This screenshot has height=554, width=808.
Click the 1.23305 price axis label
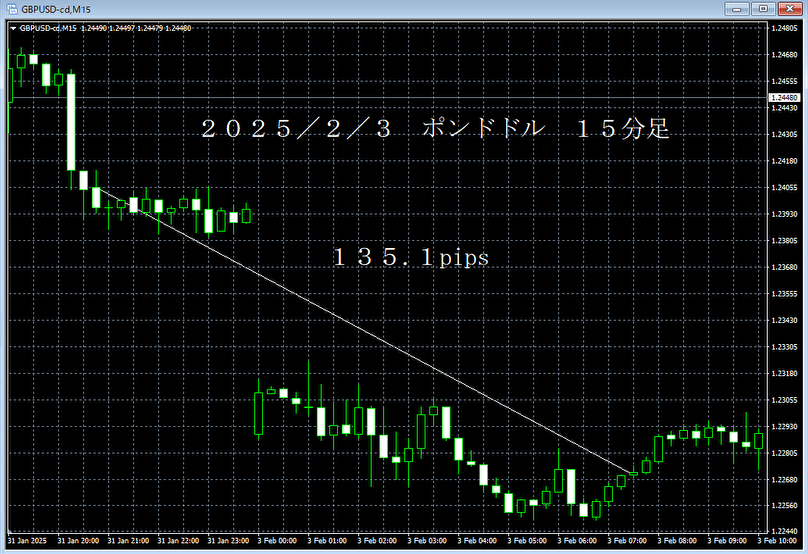(x=784, y=347)
